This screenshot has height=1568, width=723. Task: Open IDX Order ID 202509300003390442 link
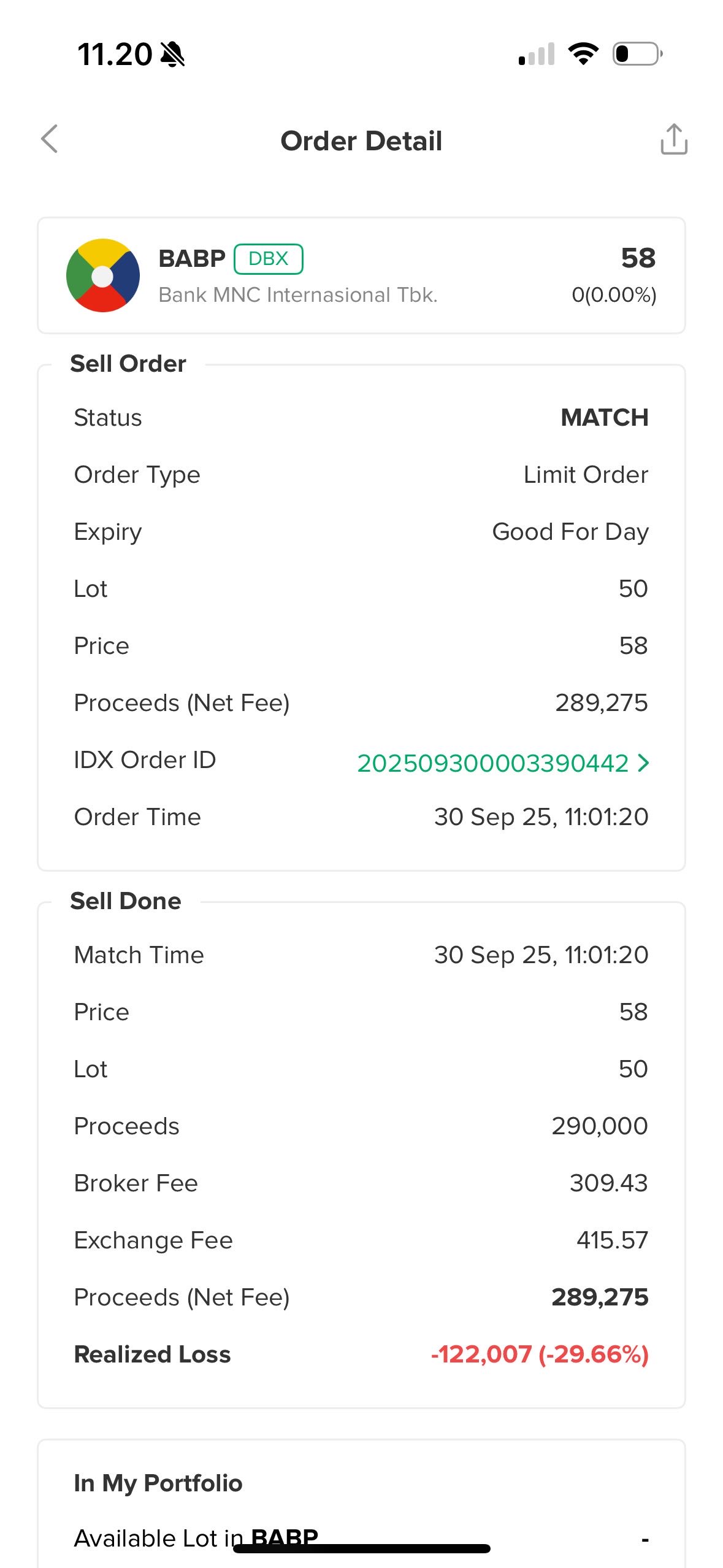point(492,763)
